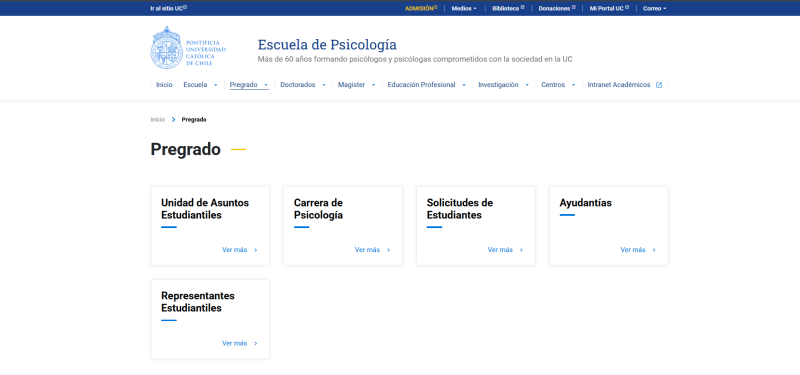Screen dimensions: 800x375
Task: Click the arrow beside Ver más in Unidad de Asuntos Estudiantiles
Action: point(256,250)
